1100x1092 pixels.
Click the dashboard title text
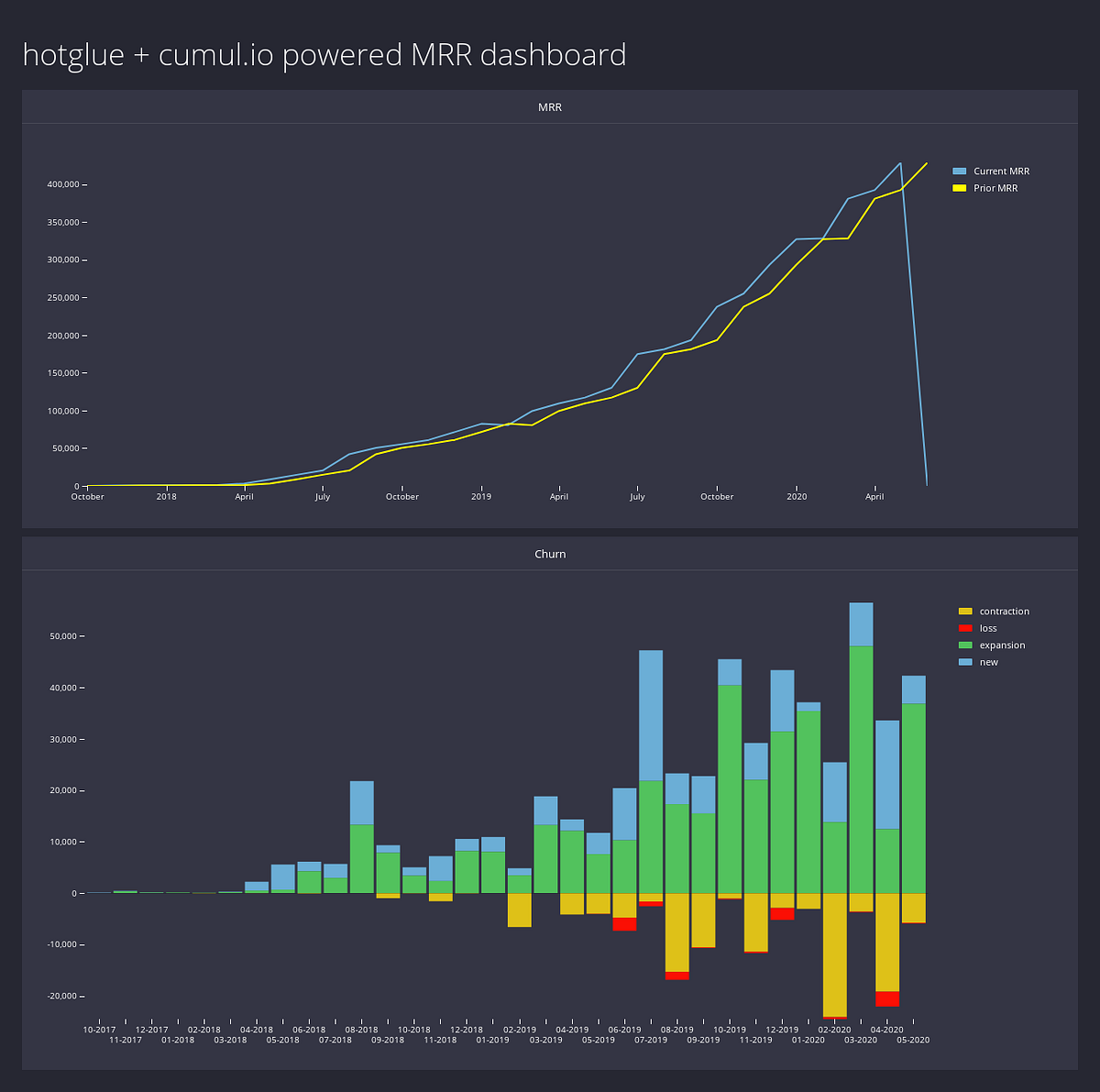point(323,54)
